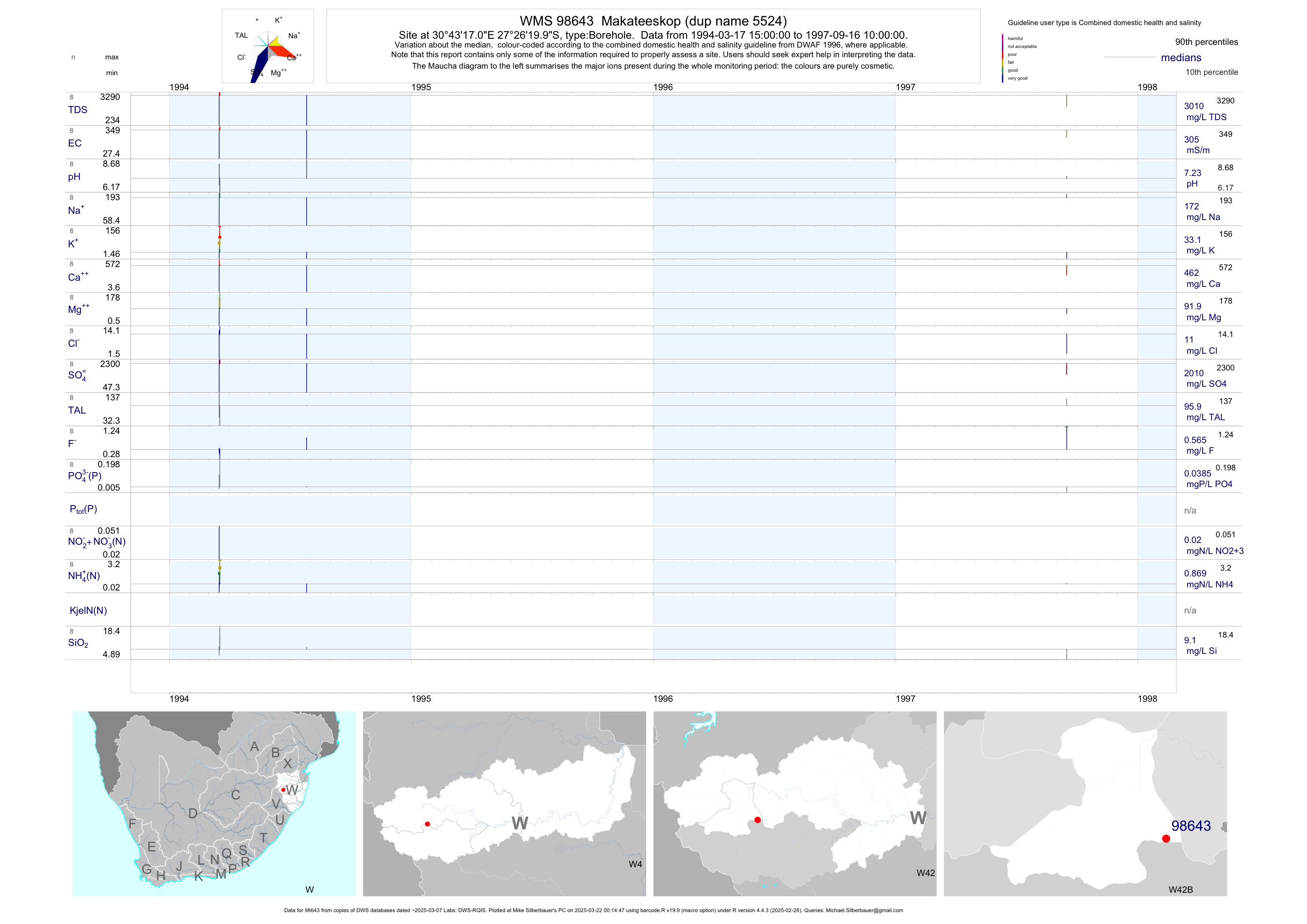The image size is (1307, 924).
Task: Click the 2010 mg/L SO4 median value
Action: click(x=1194, y=373)
